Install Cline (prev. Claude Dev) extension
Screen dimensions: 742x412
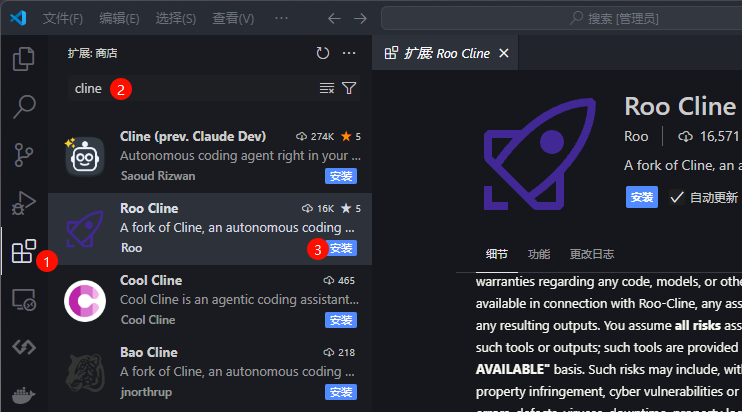pyautogui.click(x=341, y=176)
